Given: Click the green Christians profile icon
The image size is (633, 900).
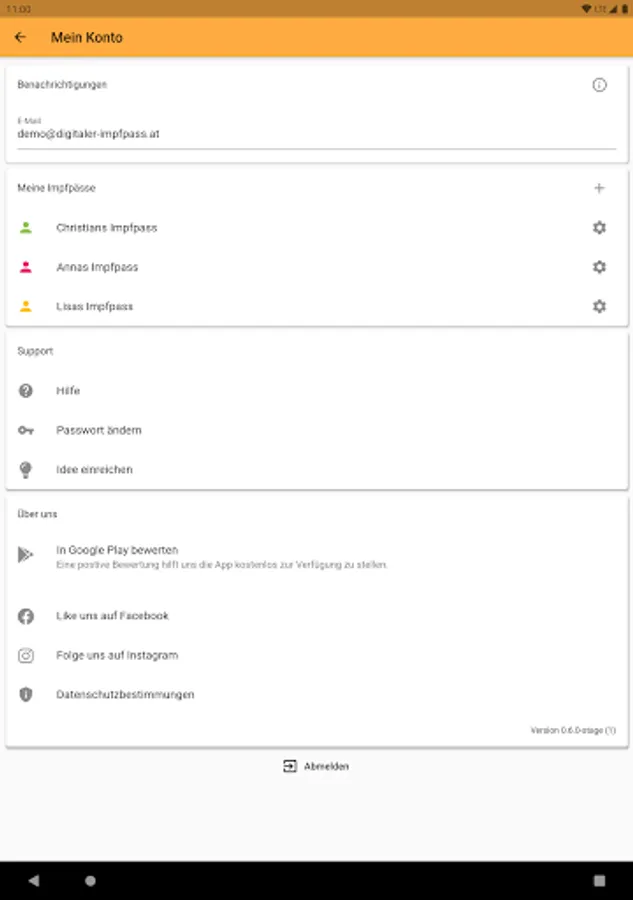Looking at the screenshot, I should pos(26,228).
